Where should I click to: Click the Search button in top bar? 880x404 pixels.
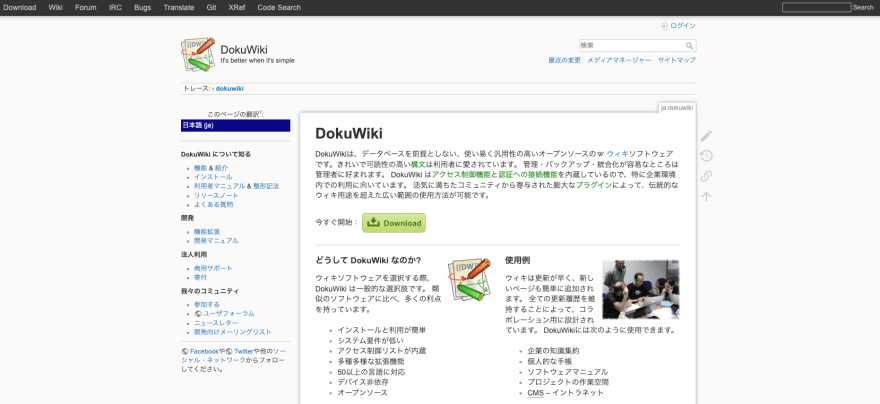[863, 7]
